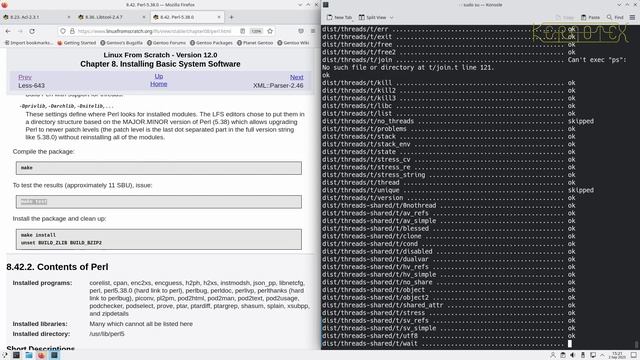Click the Konsole window icon in titlebar
Screen dimensions: 640x360
pyautogui.click(x=326, y=5)
